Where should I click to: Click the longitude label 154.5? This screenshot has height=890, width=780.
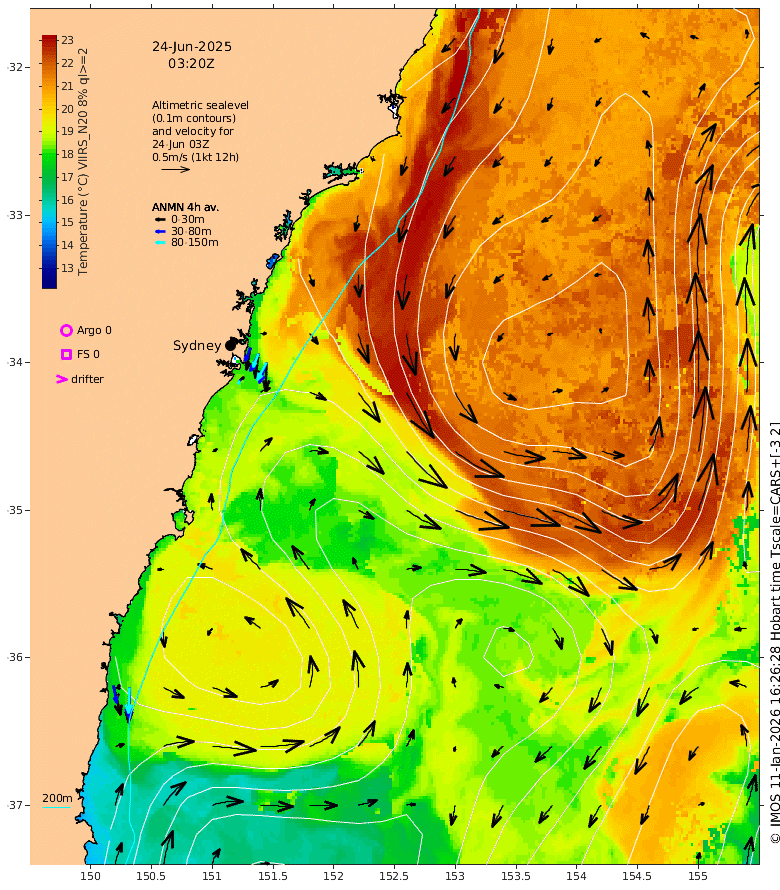(637, 876)
